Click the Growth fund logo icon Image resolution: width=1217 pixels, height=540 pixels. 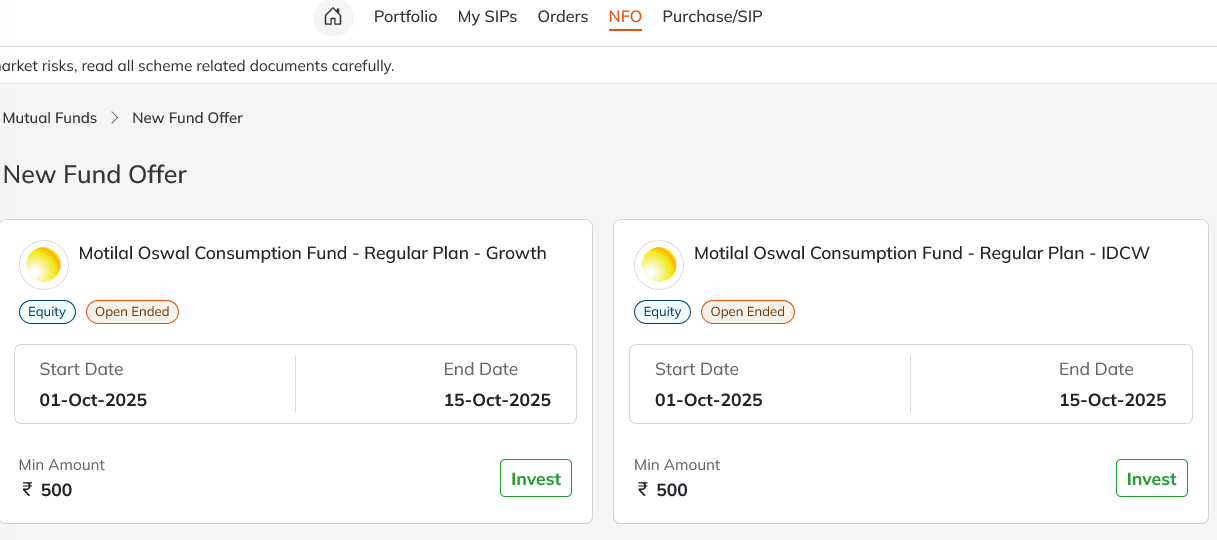(x=44, y=265)
